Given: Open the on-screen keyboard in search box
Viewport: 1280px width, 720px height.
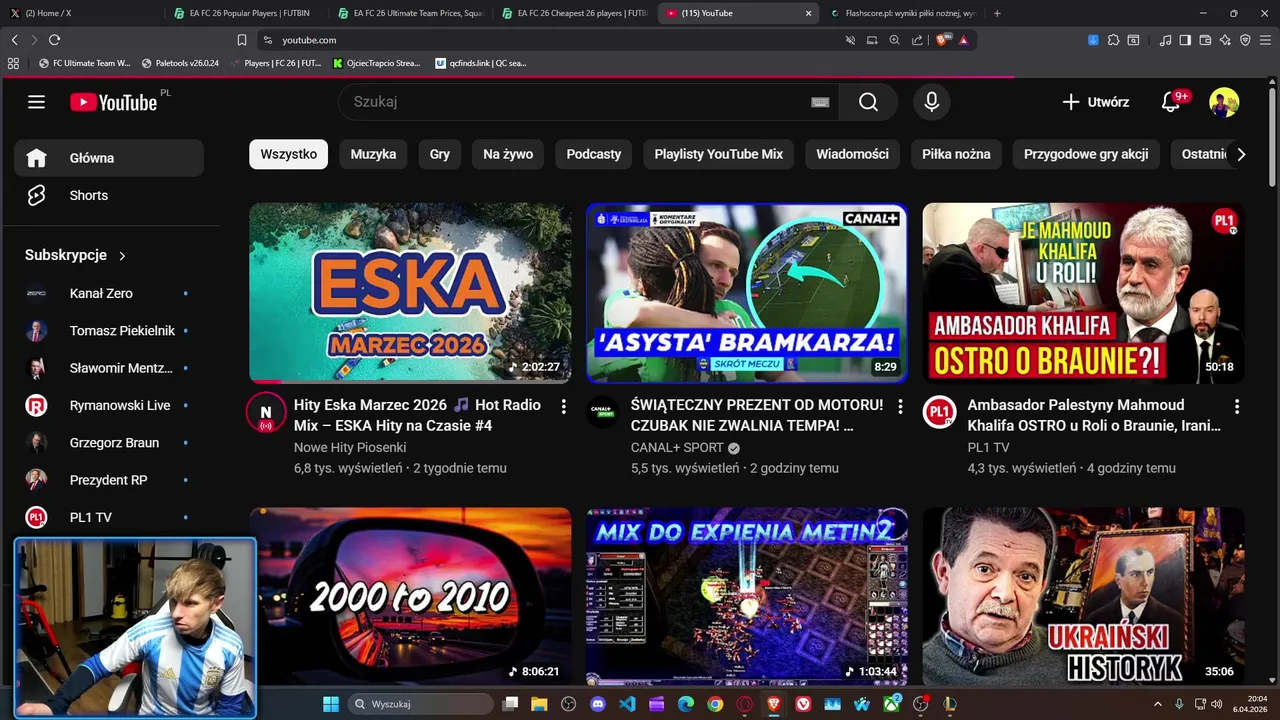Looking at the screenshot, I should pyautogui.click(x=820, y=102).
